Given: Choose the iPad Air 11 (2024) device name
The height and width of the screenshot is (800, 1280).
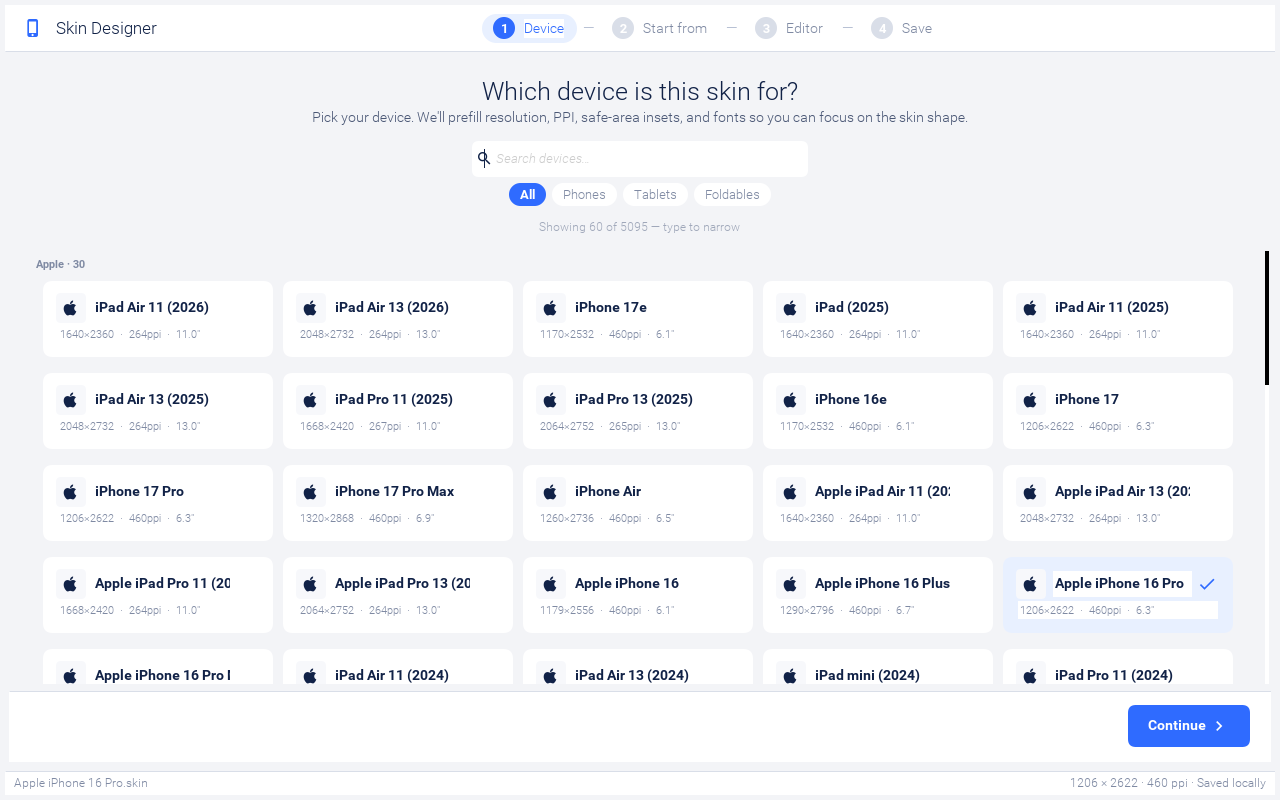Looking at the screenshot, I should (x=392, y=675).
